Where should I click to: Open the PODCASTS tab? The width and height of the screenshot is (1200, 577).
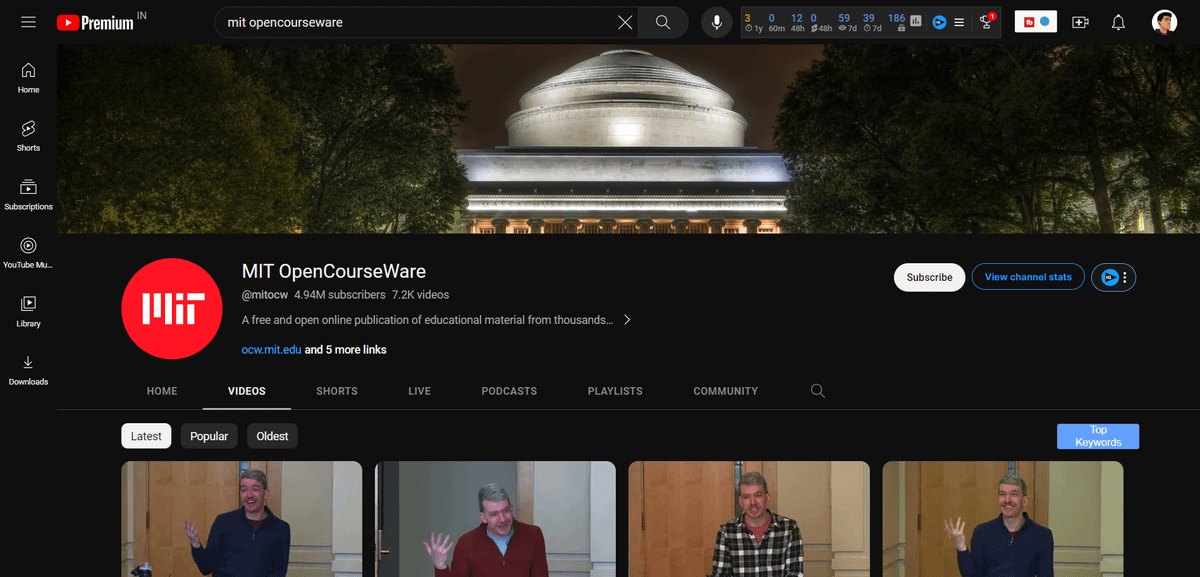[509, 391]
